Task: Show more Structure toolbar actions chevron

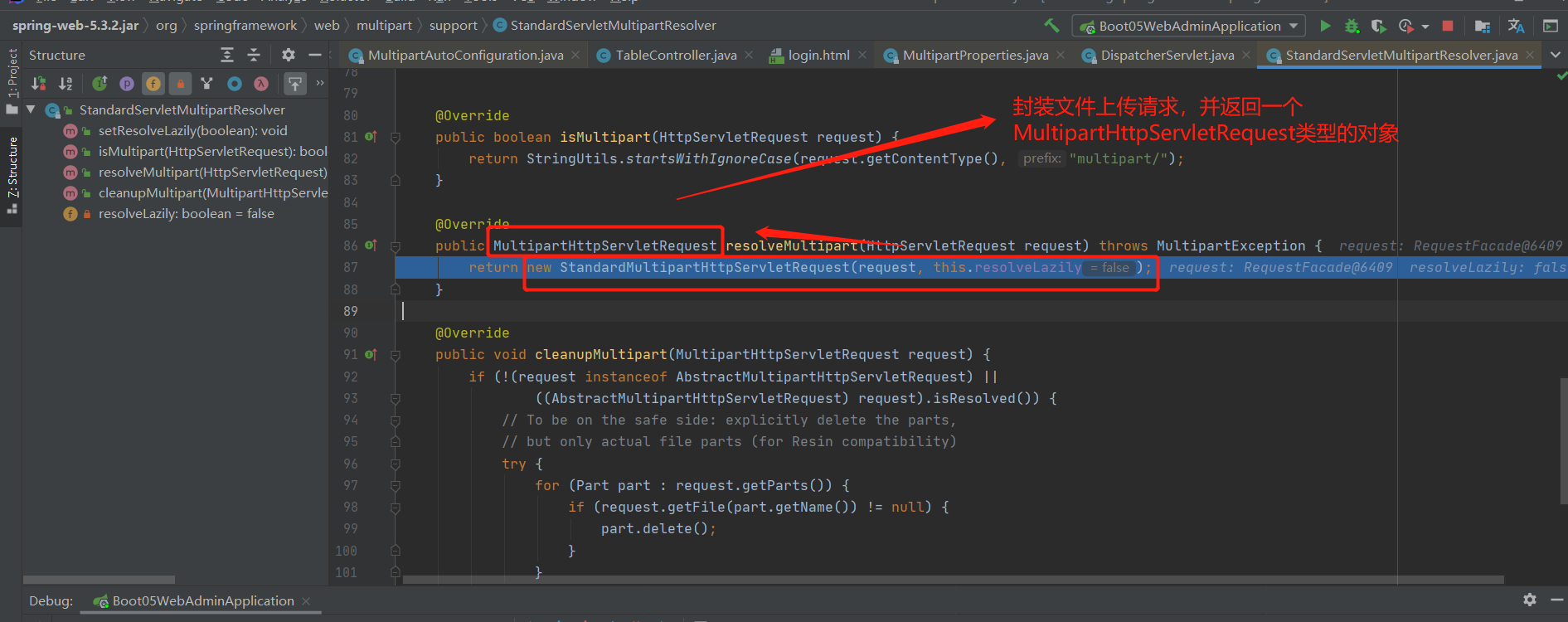Action: (x=320, y=82)
